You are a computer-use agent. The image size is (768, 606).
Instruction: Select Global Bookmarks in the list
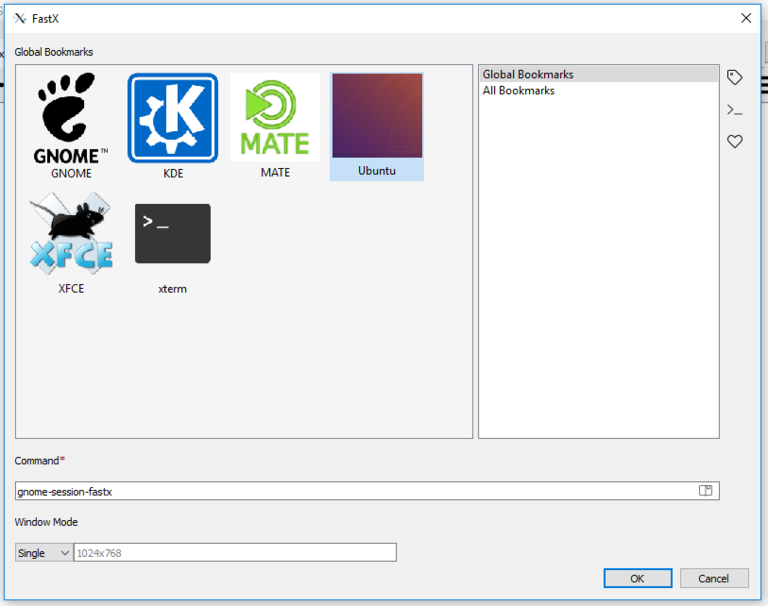pyautogui.click(x=528, y=75)
